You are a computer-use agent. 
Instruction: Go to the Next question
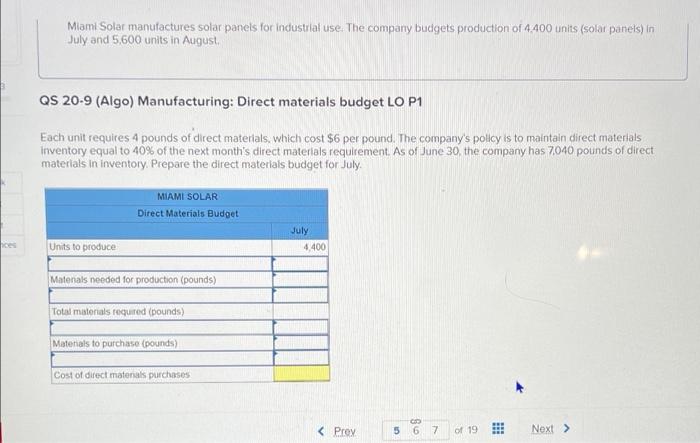[x=542, y=429]
